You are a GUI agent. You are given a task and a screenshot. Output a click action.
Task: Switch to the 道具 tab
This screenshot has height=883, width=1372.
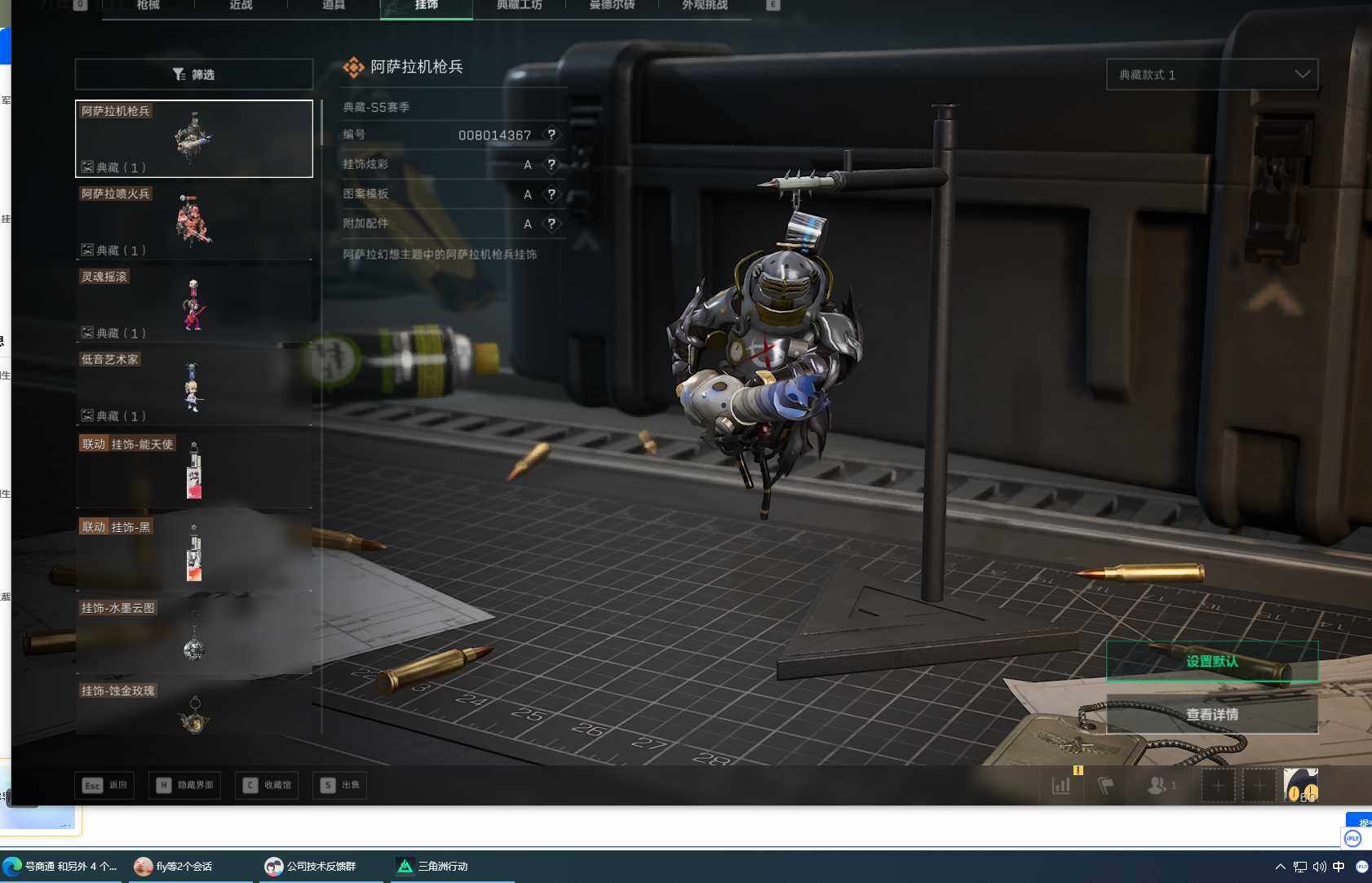[x=334, y=6]
